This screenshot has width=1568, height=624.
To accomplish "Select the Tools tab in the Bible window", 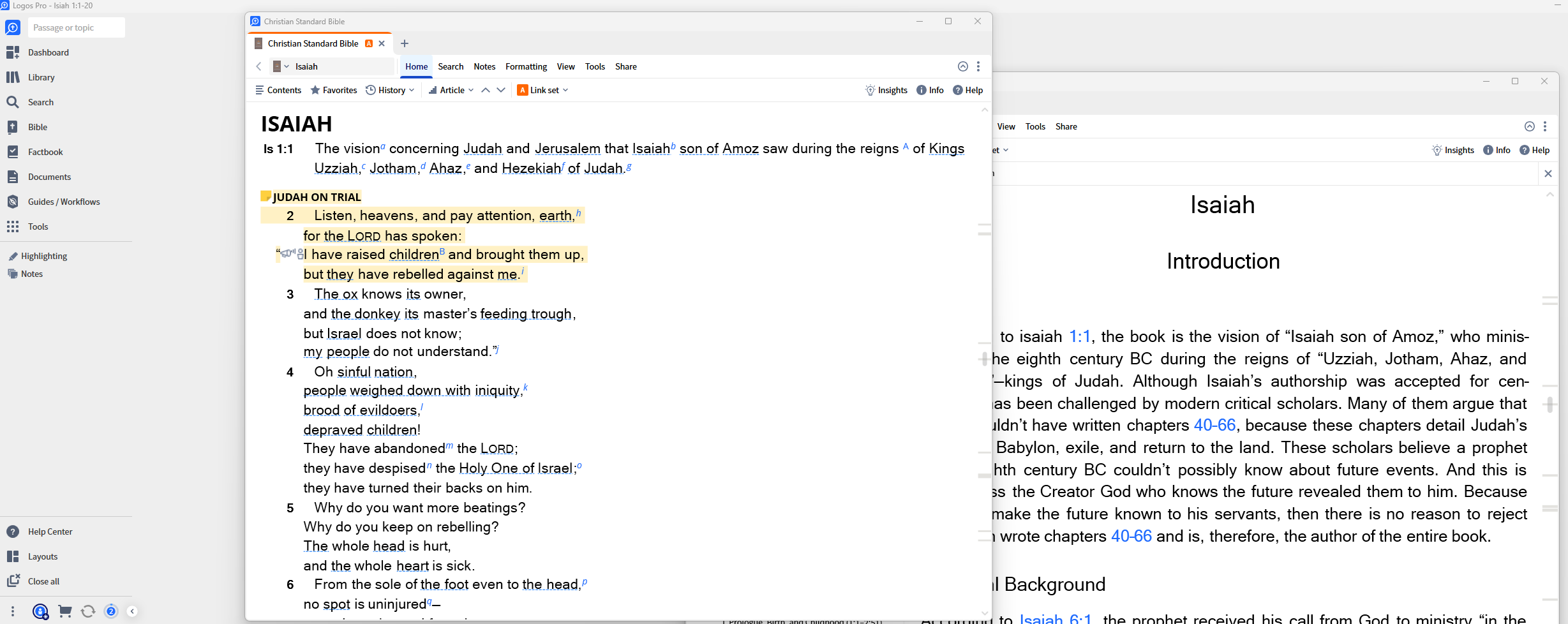I will click(595, 66).
